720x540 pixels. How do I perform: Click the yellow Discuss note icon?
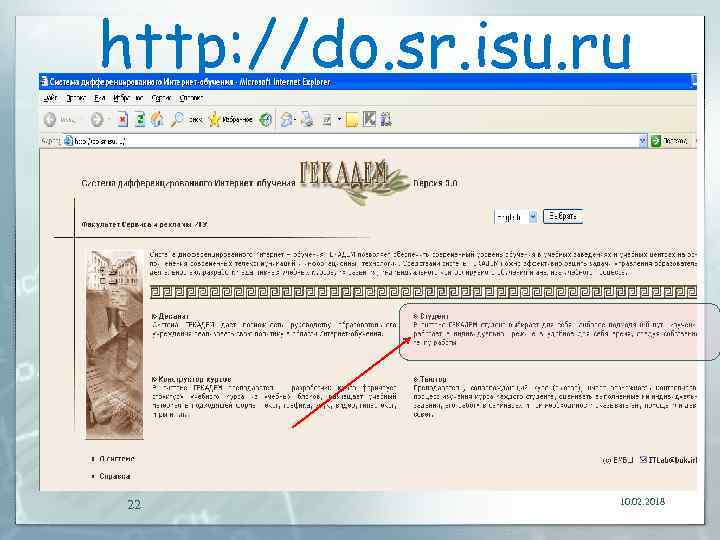(352, 120)
